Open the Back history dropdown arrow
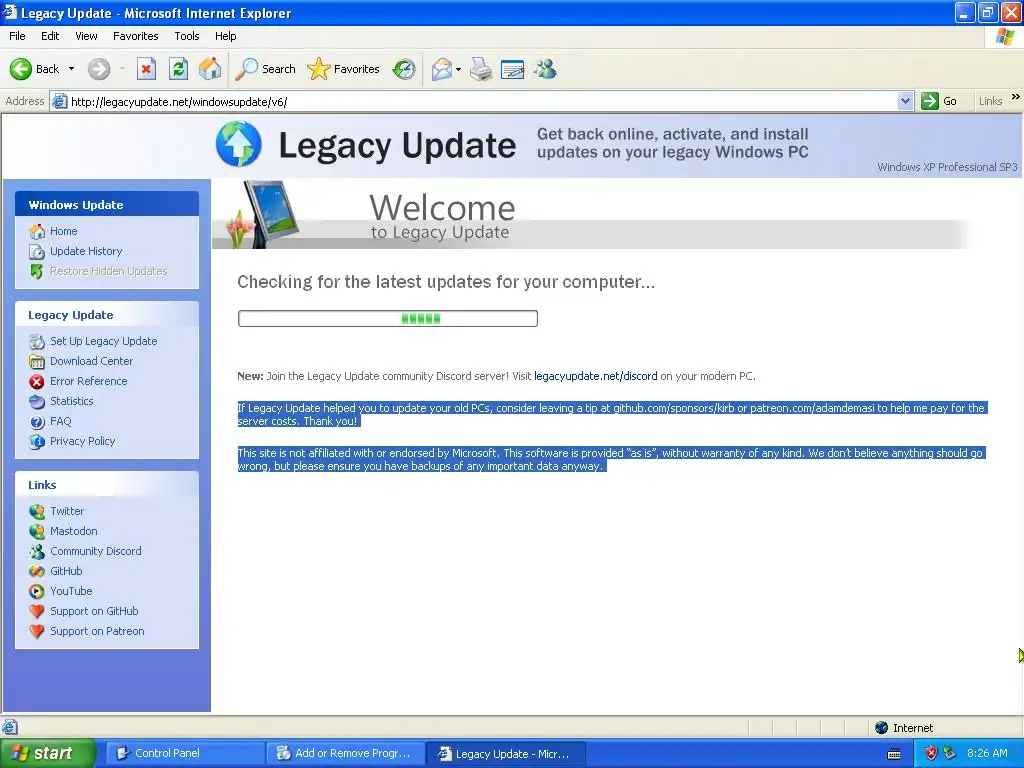 click(x=71, y=69)
